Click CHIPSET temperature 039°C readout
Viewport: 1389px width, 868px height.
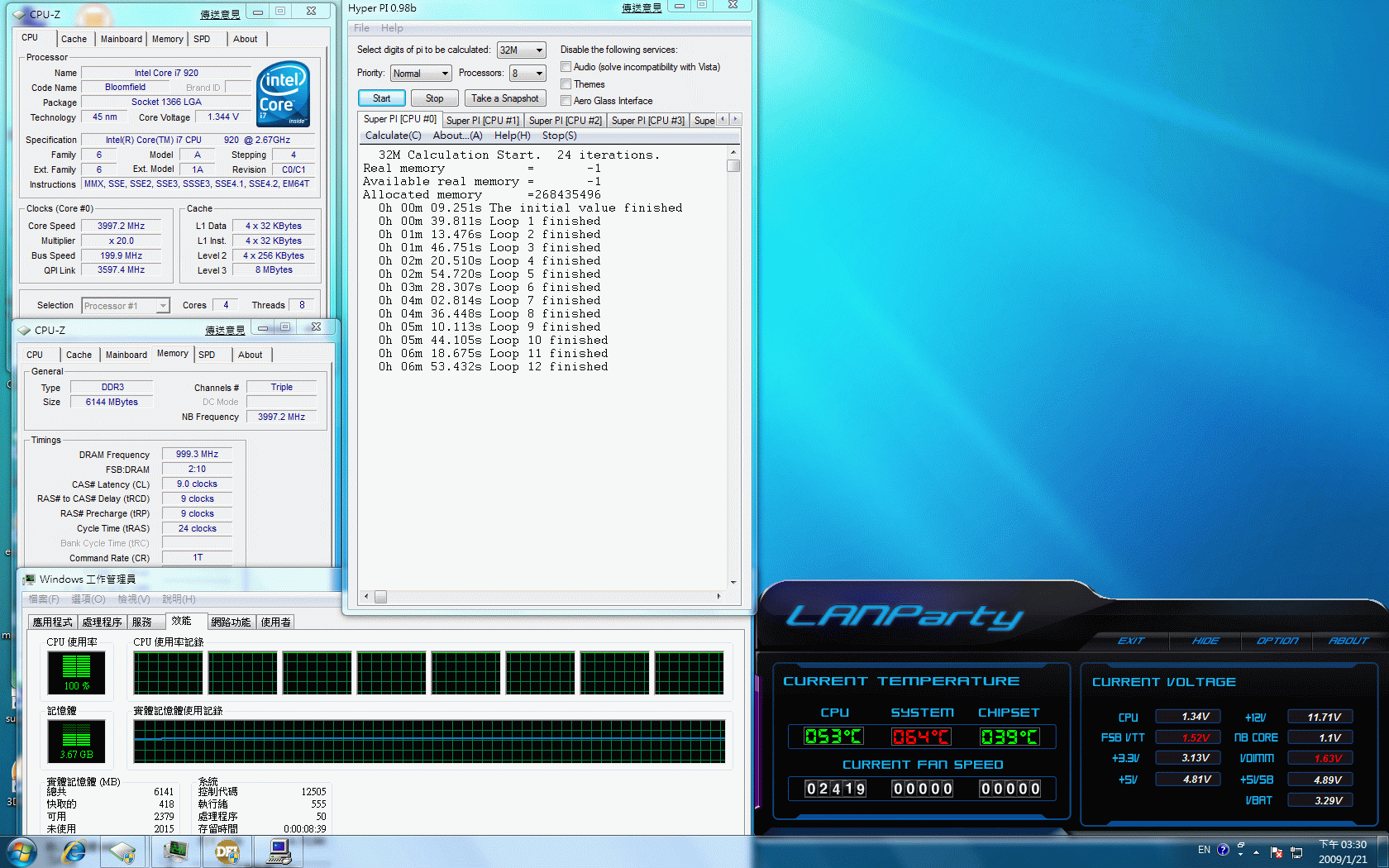coord(1009,737)
